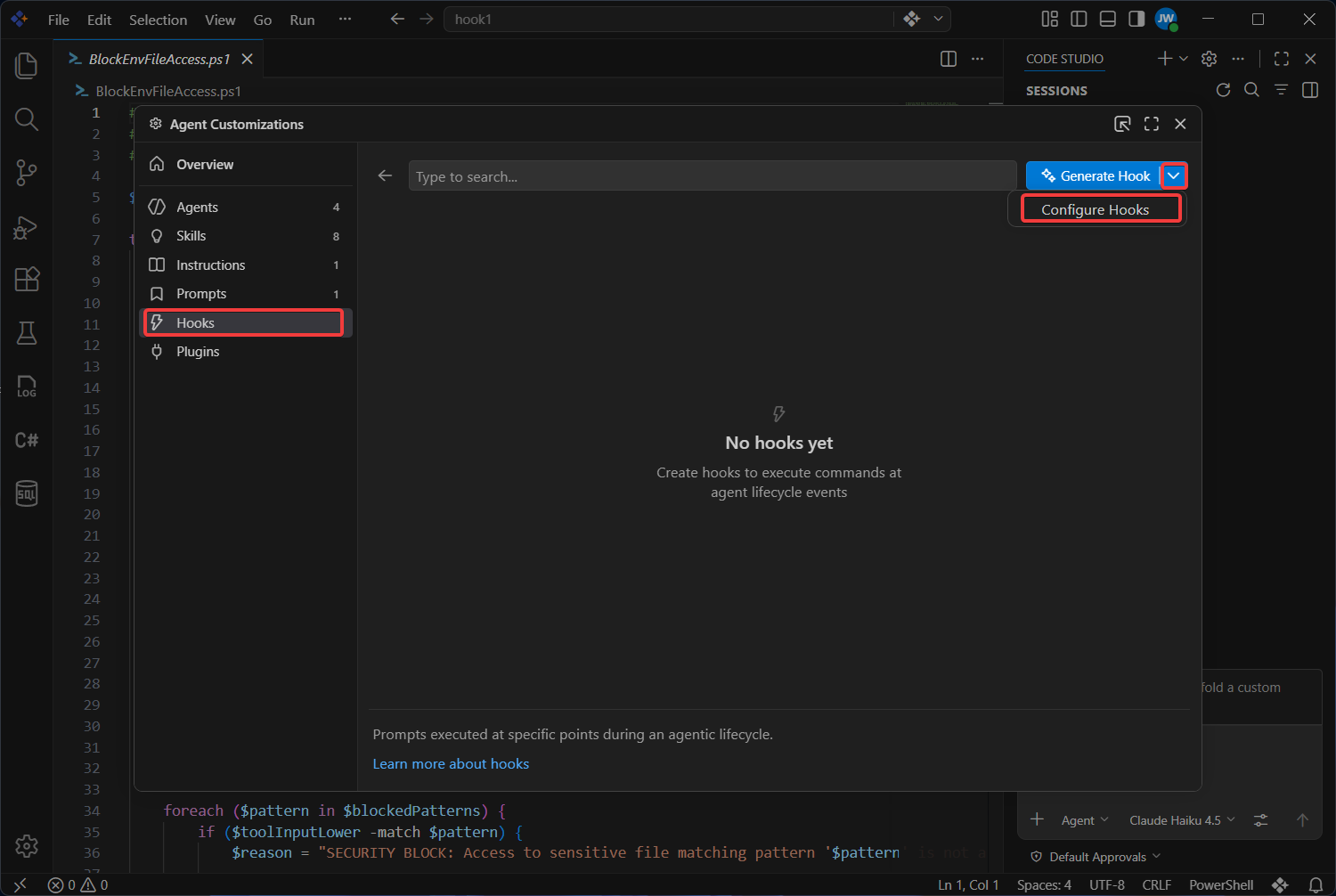The height and width of the screenshot is (896, 1336).
Task: Open the Go menu
Action: 263,20
